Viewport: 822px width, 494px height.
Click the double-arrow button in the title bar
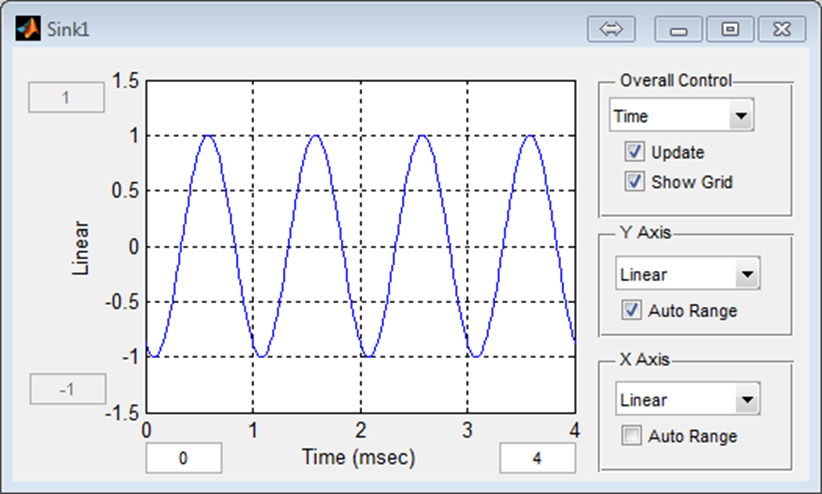coord(610,29)
